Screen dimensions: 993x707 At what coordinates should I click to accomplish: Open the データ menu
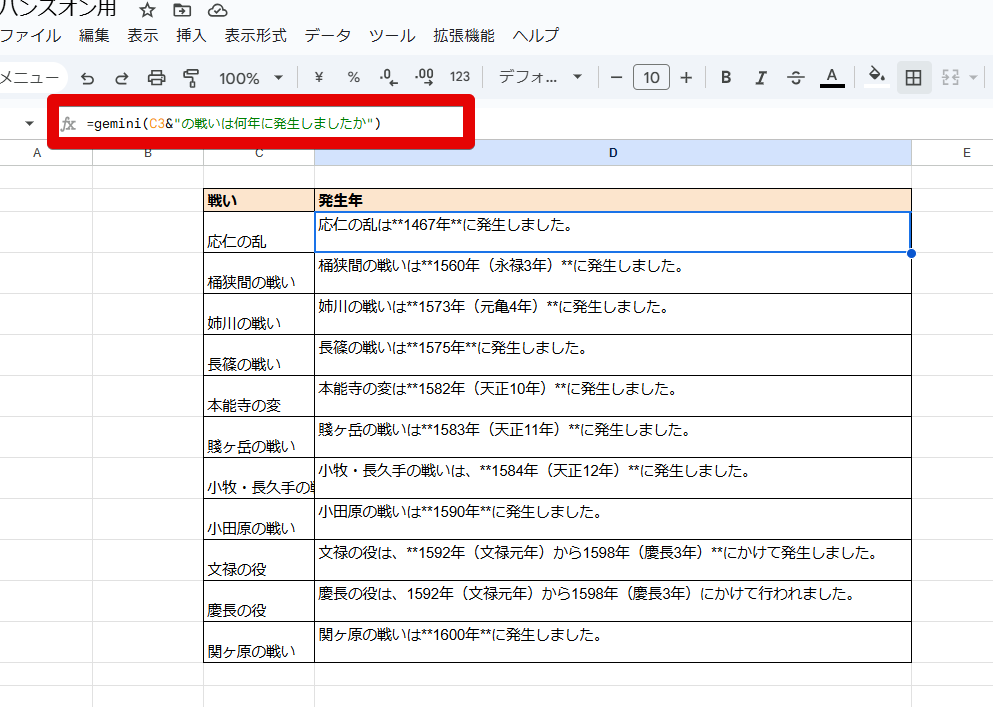(327, 35)
